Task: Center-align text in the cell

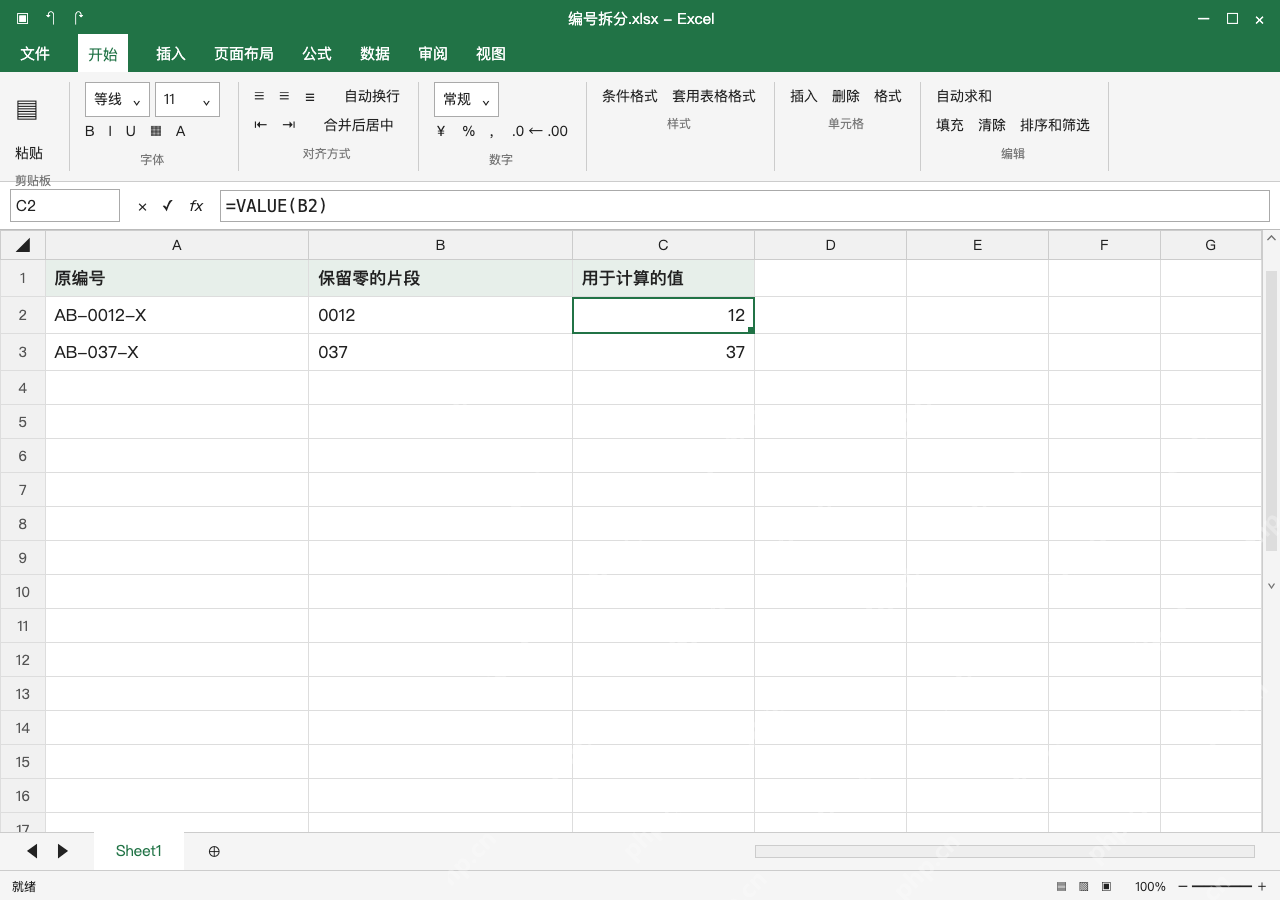Action: pyautogui.click(x=284, y=96)
